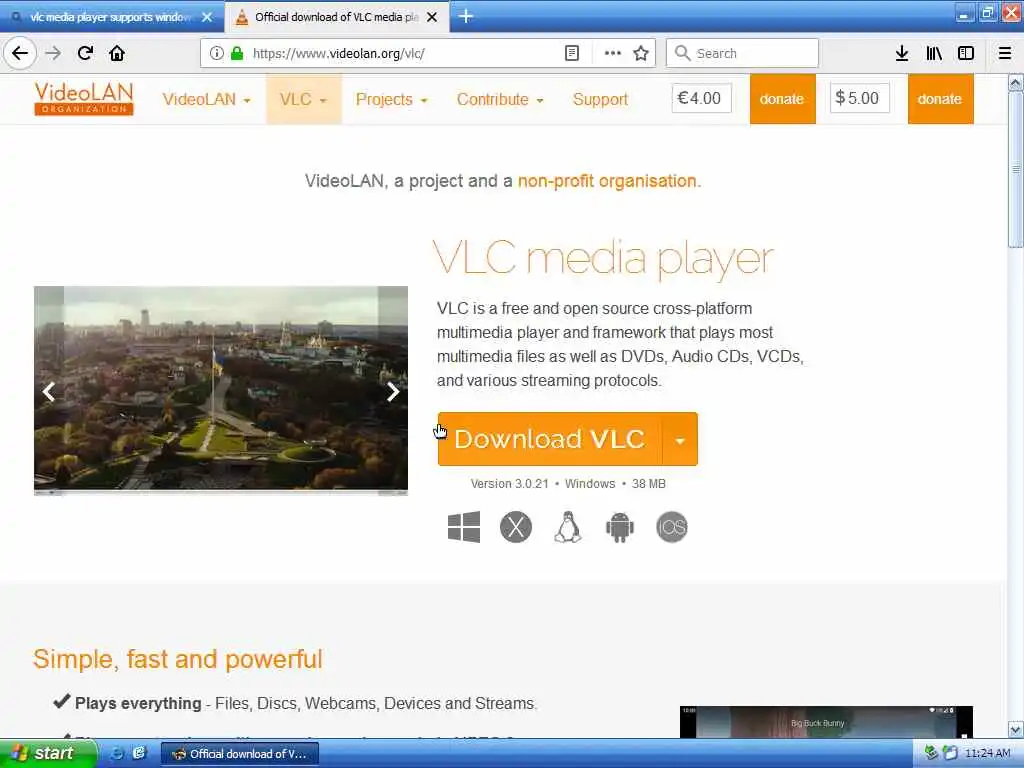Click the Simple, fast and powerful heading

tap(178, 659)
